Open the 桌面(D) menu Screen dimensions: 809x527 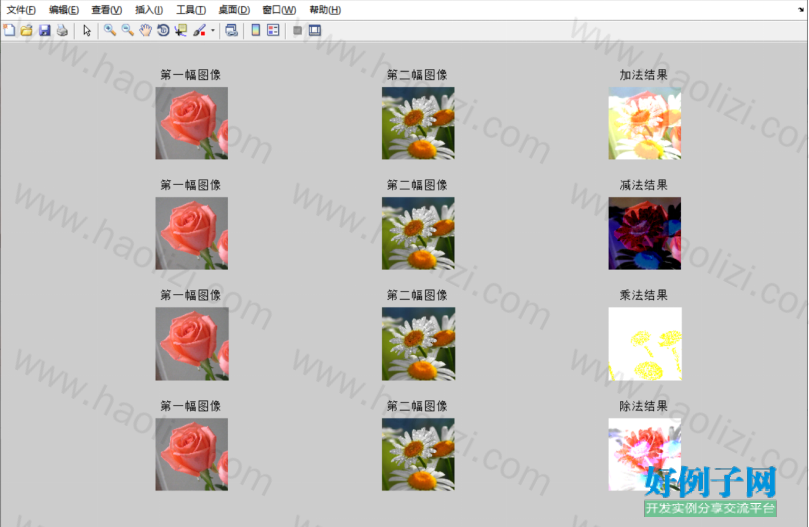[x=234, y=10]
